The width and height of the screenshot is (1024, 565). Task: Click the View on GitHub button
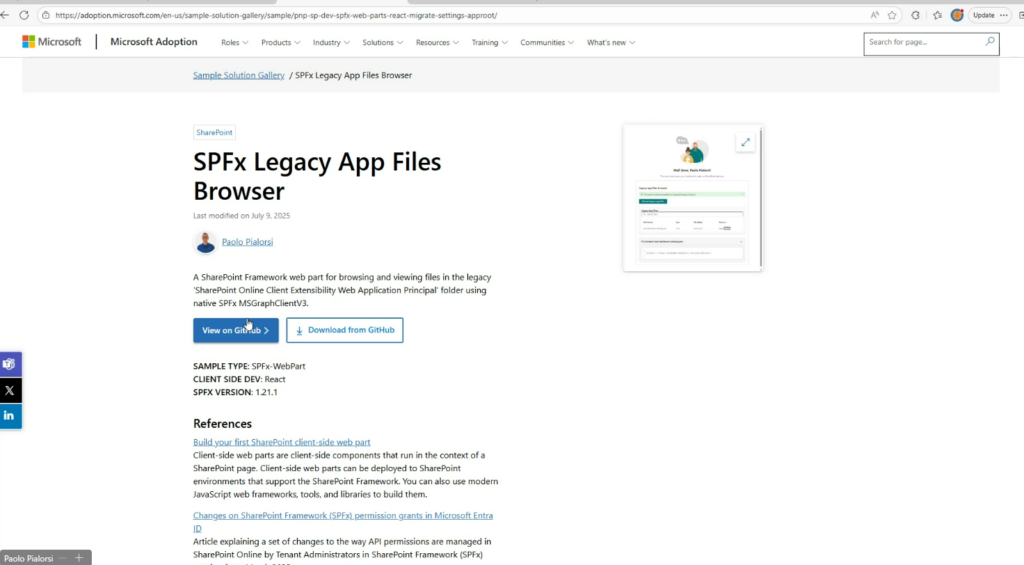(x=236, y=330)
